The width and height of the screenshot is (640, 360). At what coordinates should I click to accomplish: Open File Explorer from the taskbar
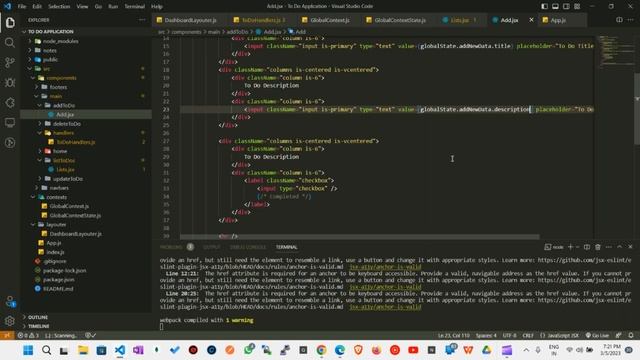(x=83, y=350)
